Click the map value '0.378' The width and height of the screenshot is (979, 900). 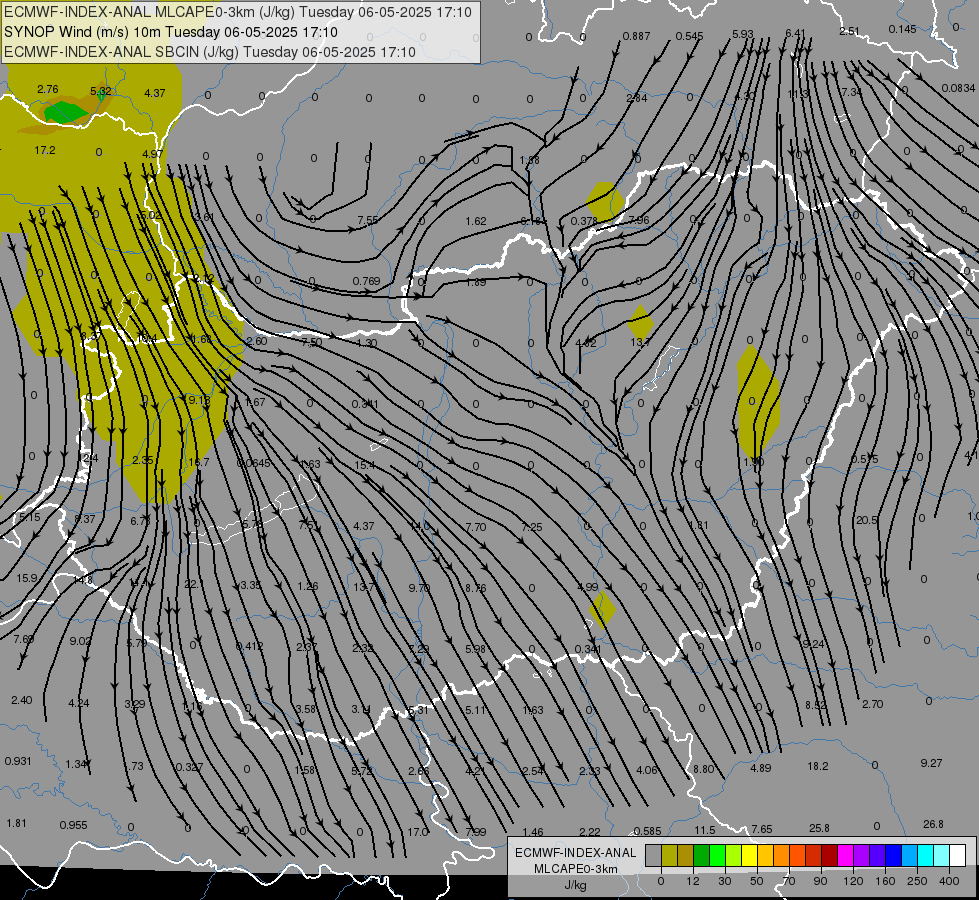coord(584,221)
